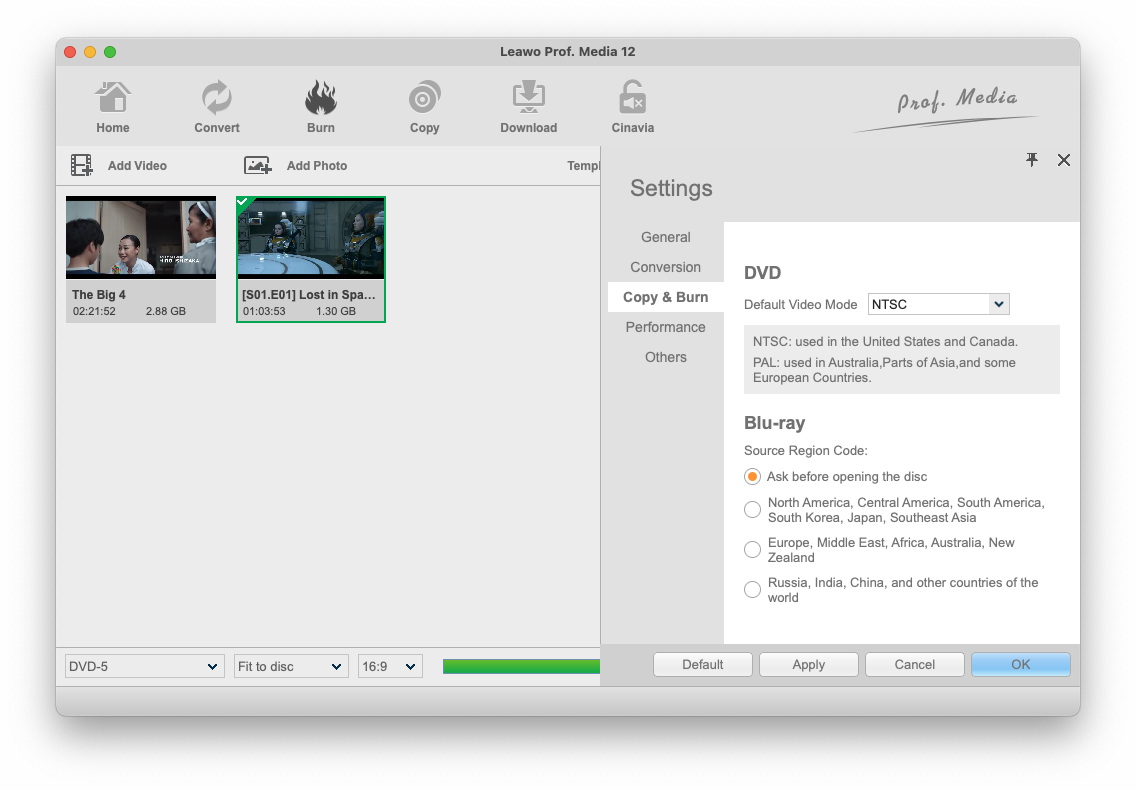Viewport: 1136px width, 790px height.
Task: Switch to the General settings tab
Action: (665, 237)
